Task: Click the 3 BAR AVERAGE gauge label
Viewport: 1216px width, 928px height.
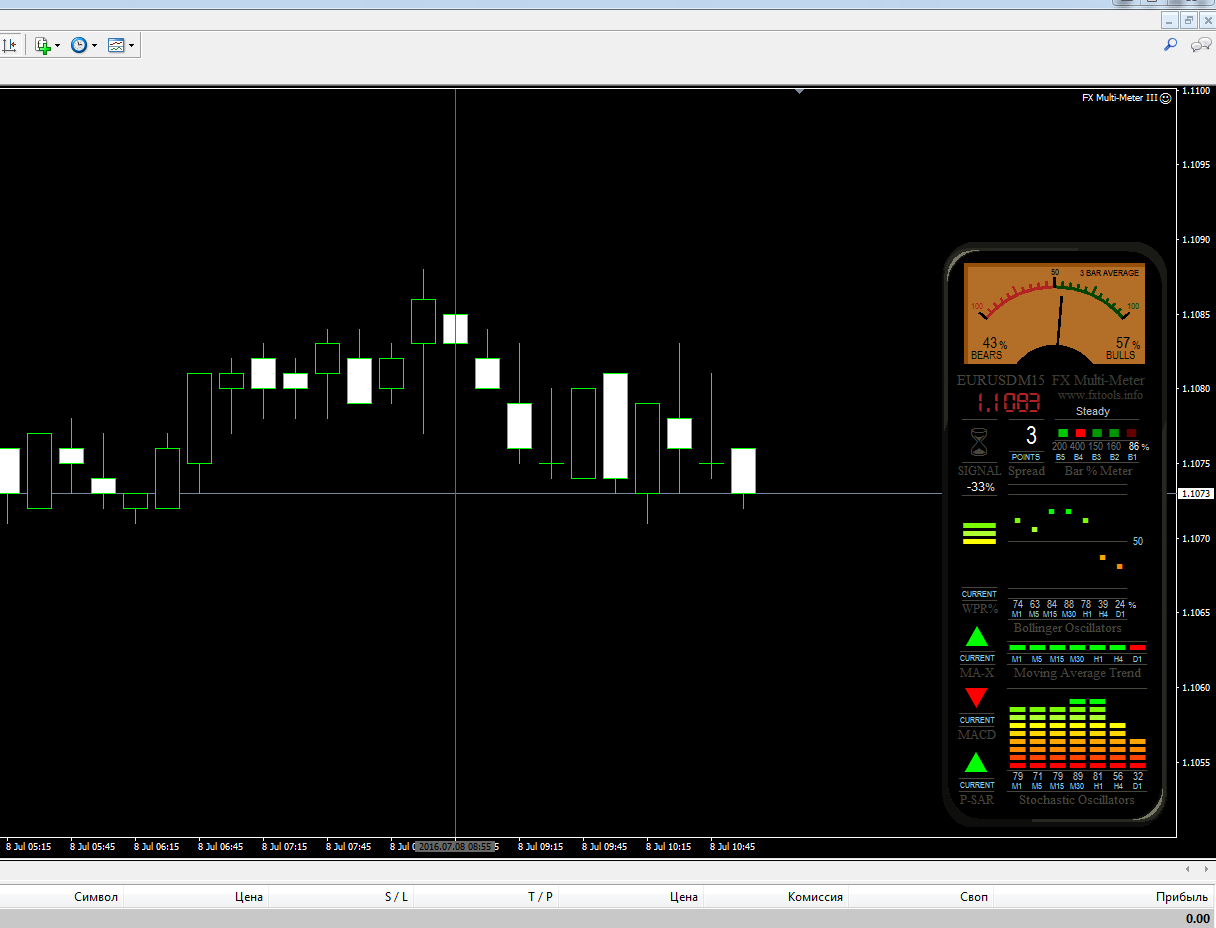Action: (1109, 273)
